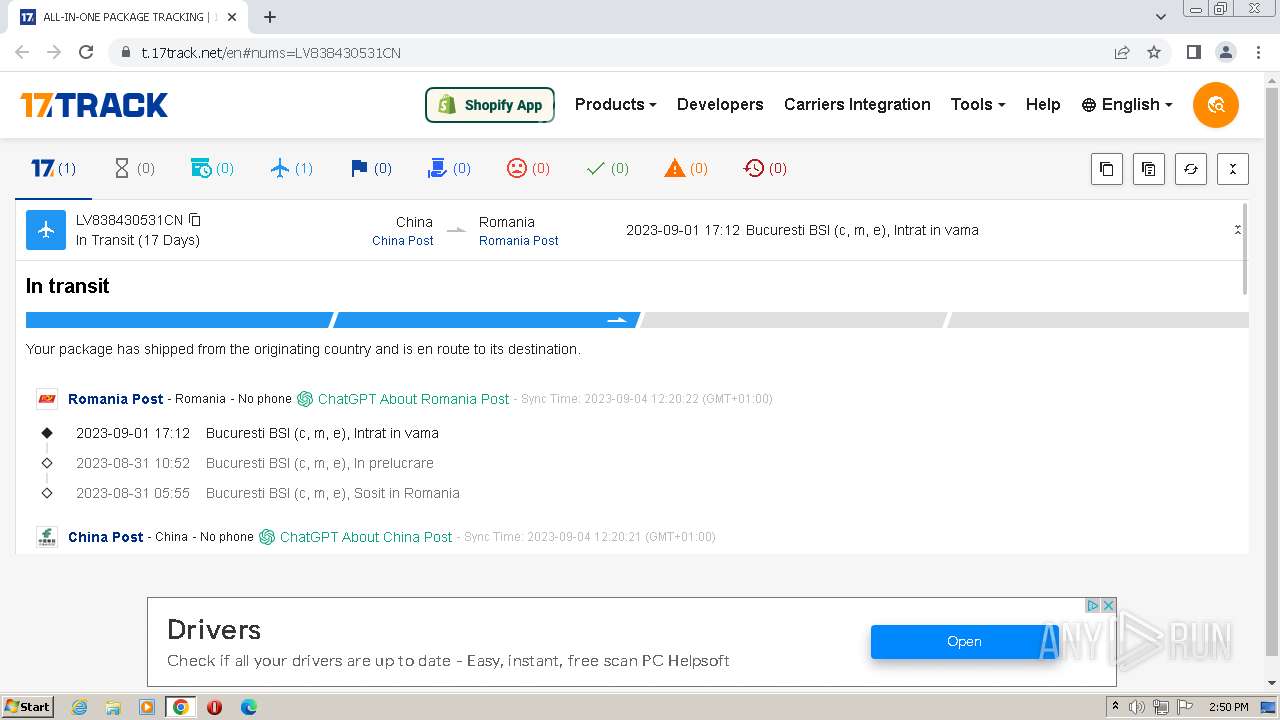
Task: Toggle the browser side panel
Action: click(x=1193, y=52)
